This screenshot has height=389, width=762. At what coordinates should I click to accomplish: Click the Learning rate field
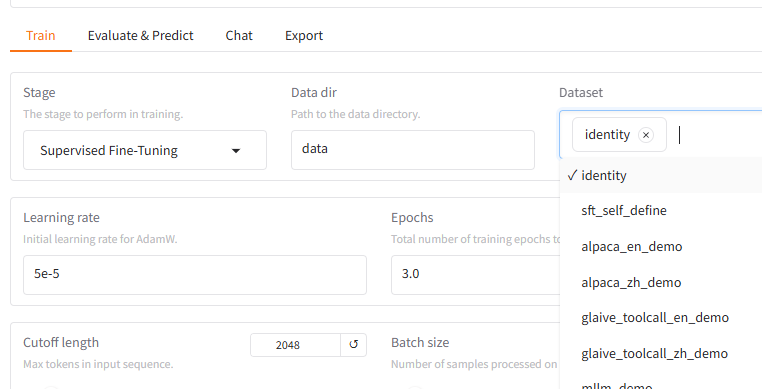pyautogui.click(x=195, y=275)
